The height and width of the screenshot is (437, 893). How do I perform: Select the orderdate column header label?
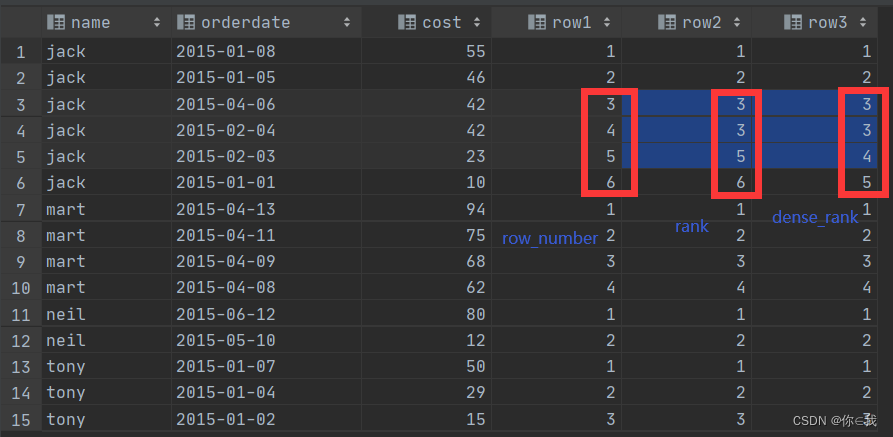pyautogui.click(x=245, y=22)
